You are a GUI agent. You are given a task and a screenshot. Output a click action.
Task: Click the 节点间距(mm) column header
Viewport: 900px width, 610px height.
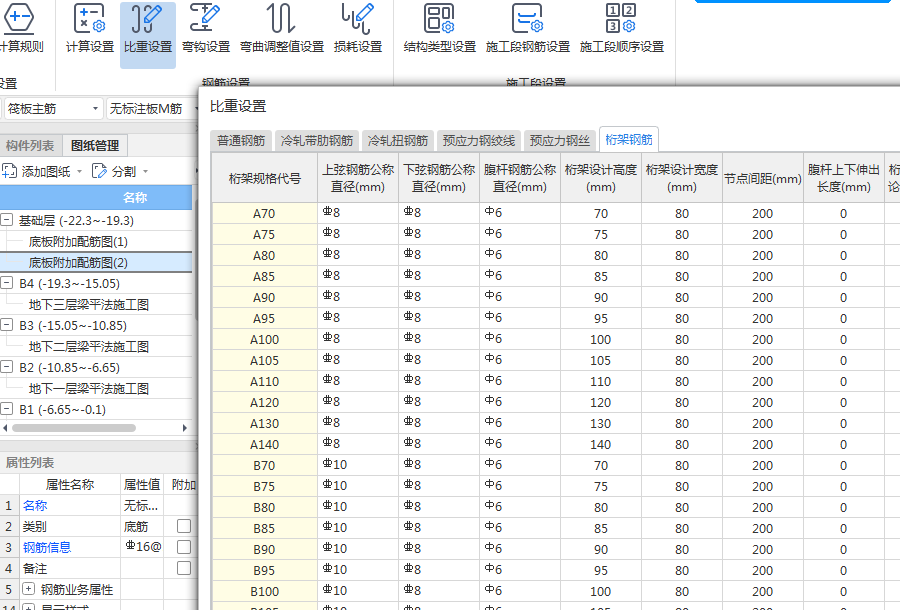coord(762,178)
